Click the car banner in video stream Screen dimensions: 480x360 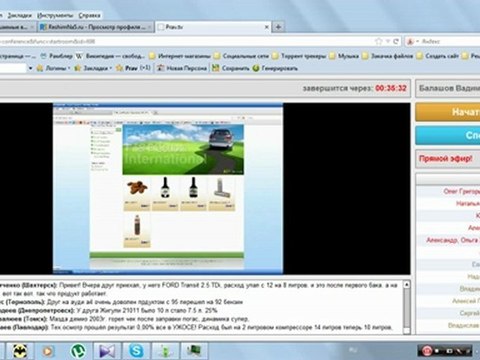click(x=183, y=149)
